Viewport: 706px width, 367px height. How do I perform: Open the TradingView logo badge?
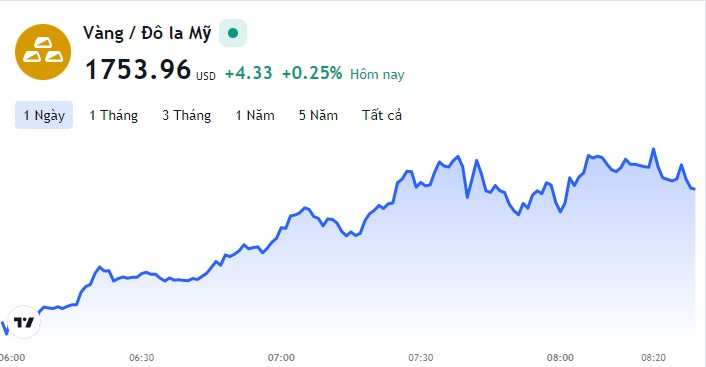[x=24, y=322]
